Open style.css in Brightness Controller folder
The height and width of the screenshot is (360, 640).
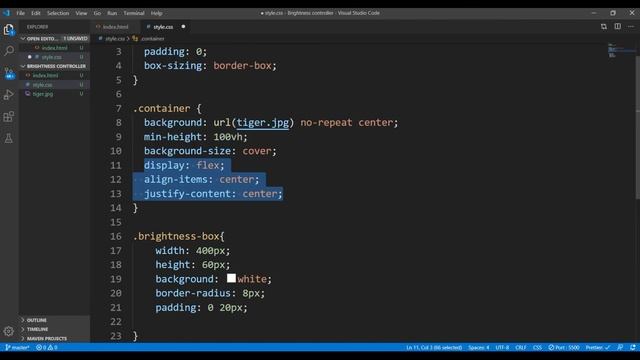coord(54,85)
